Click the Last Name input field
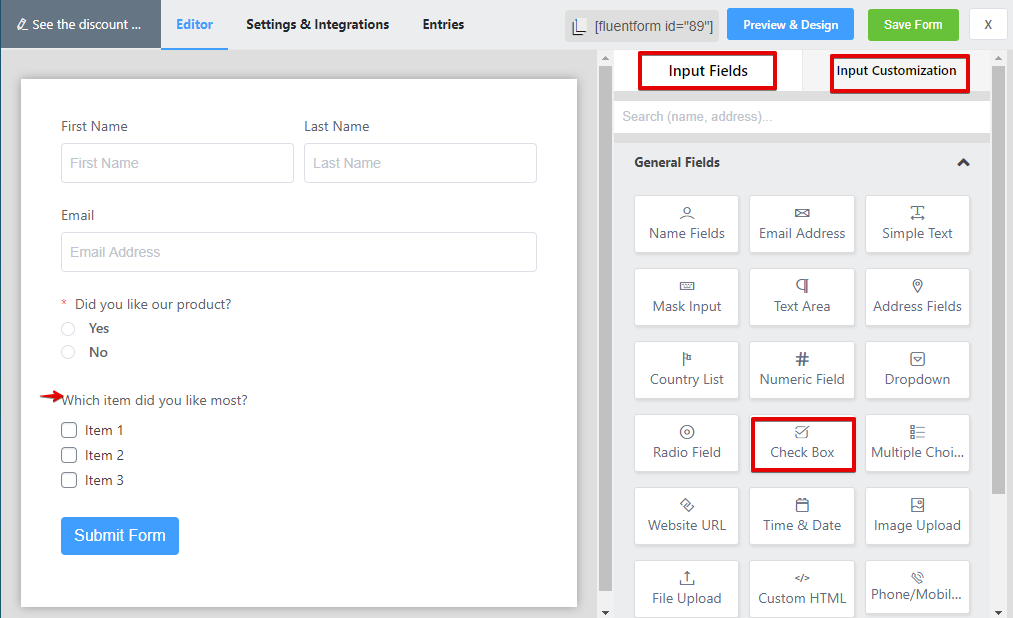Screen dimensions: 1013x618 tap(420, 163)
